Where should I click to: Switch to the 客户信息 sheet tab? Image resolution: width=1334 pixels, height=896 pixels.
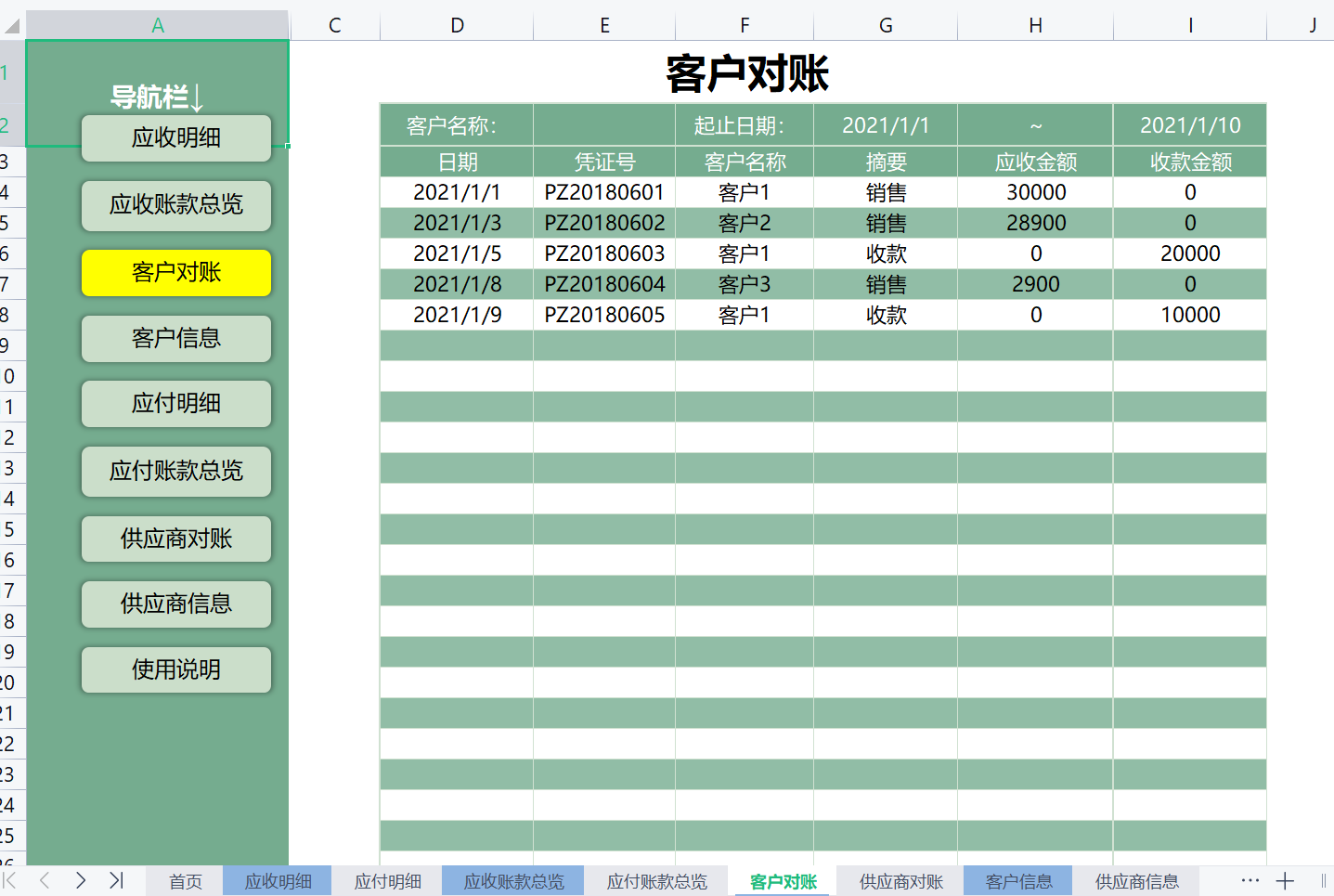click(1017, 881)
